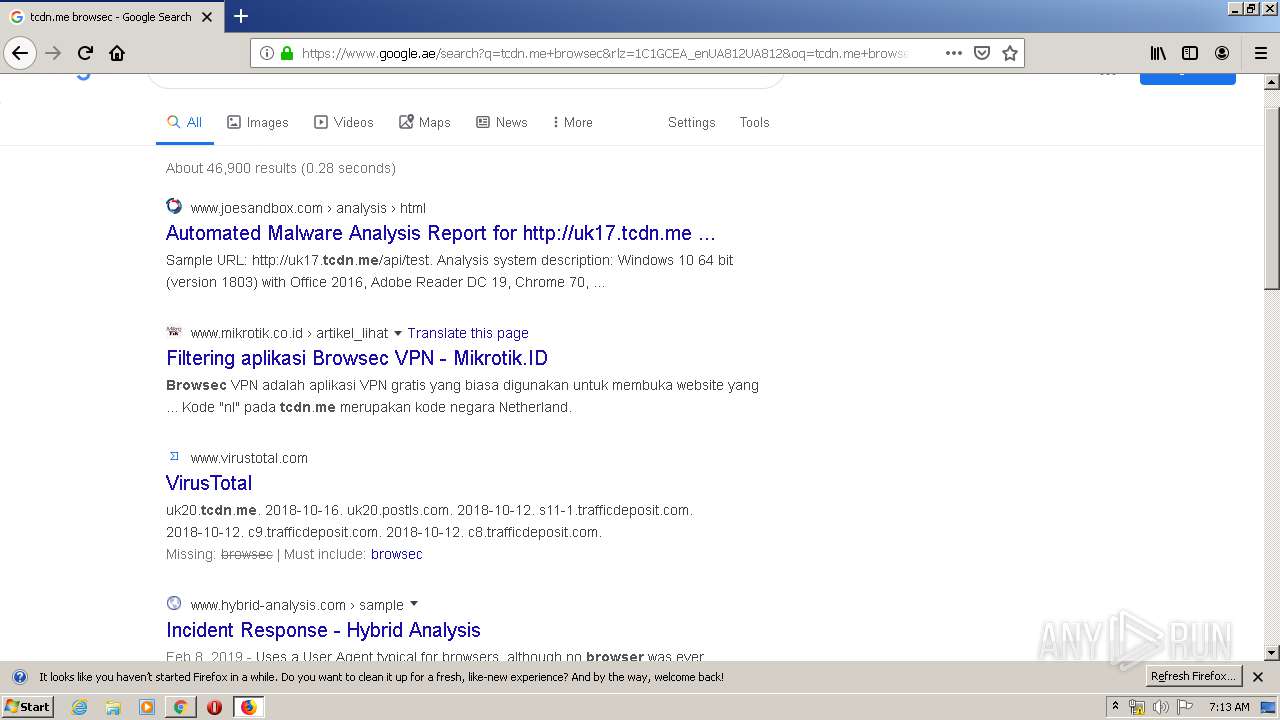
Task: Open Filtering aplikasi Browsec VPN result
Action: (357, 358)
